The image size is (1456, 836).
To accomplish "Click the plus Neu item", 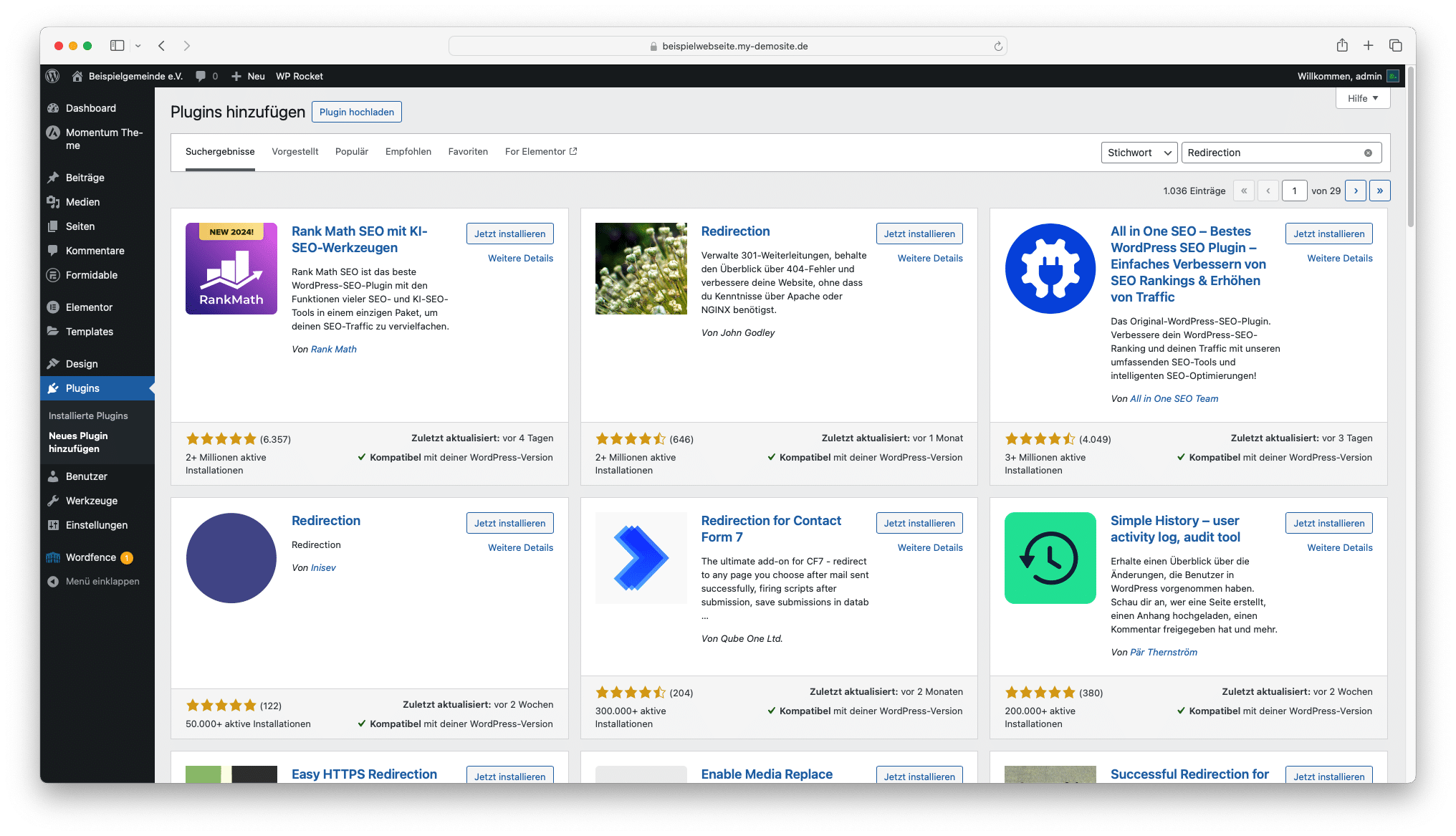I will tap(248, 76).
